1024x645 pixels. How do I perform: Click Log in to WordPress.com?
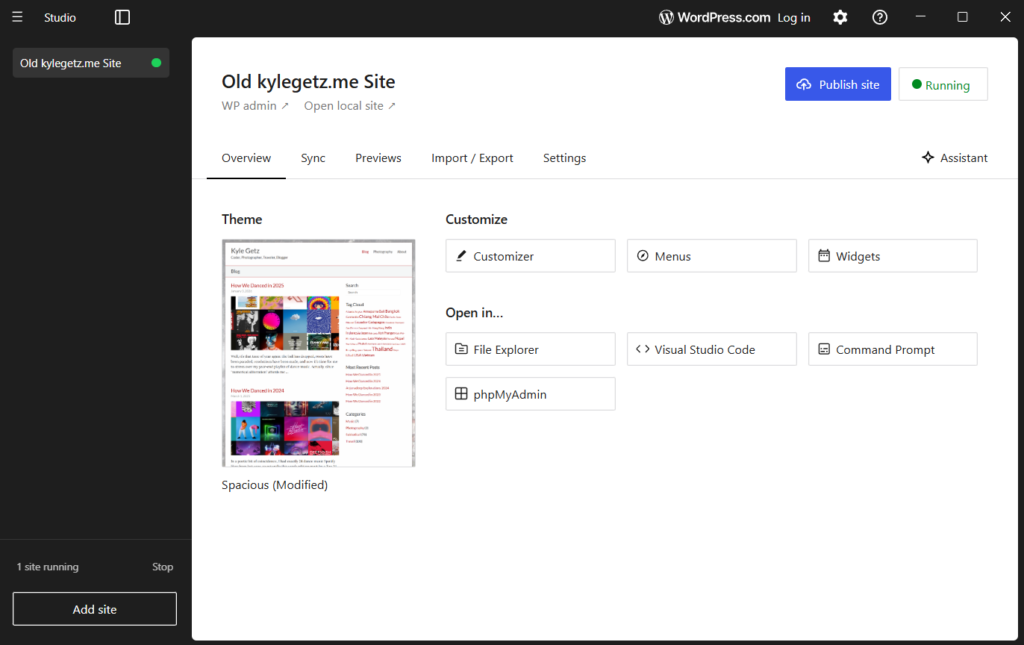pos(793,18)
